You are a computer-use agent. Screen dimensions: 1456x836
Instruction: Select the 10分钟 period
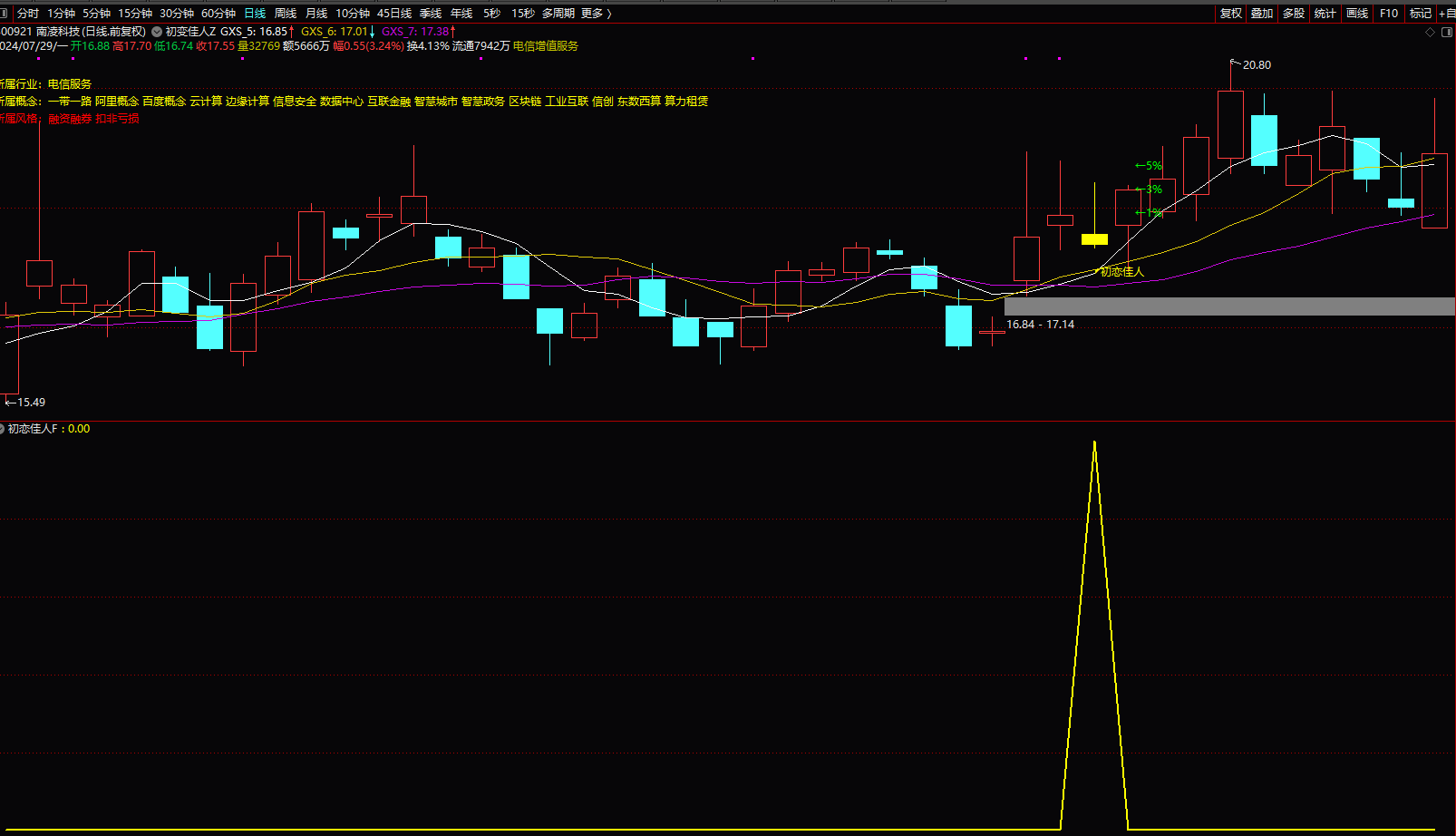[353, 14]
